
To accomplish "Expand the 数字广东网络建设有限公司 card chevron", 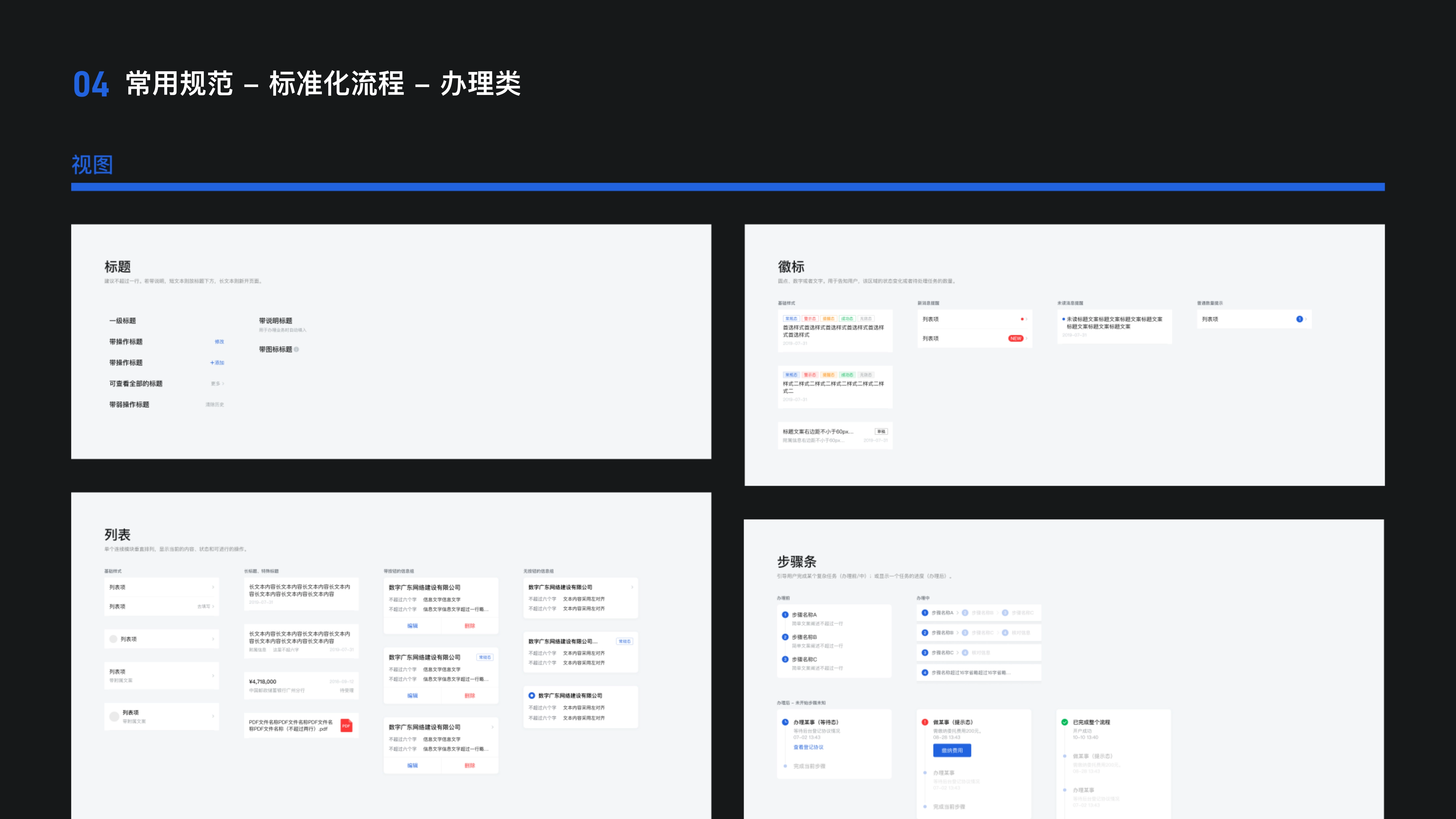I will click(x=632, y=587).
